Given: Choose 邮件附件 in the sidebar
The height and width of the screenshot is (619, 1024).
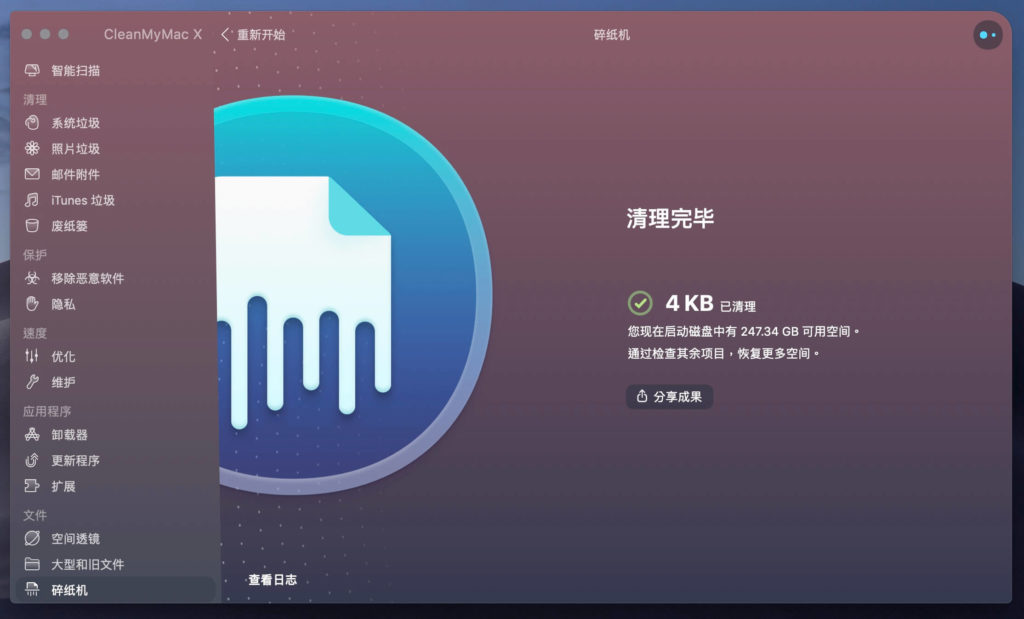Looking at the screenshot, I should click(76, 174).
